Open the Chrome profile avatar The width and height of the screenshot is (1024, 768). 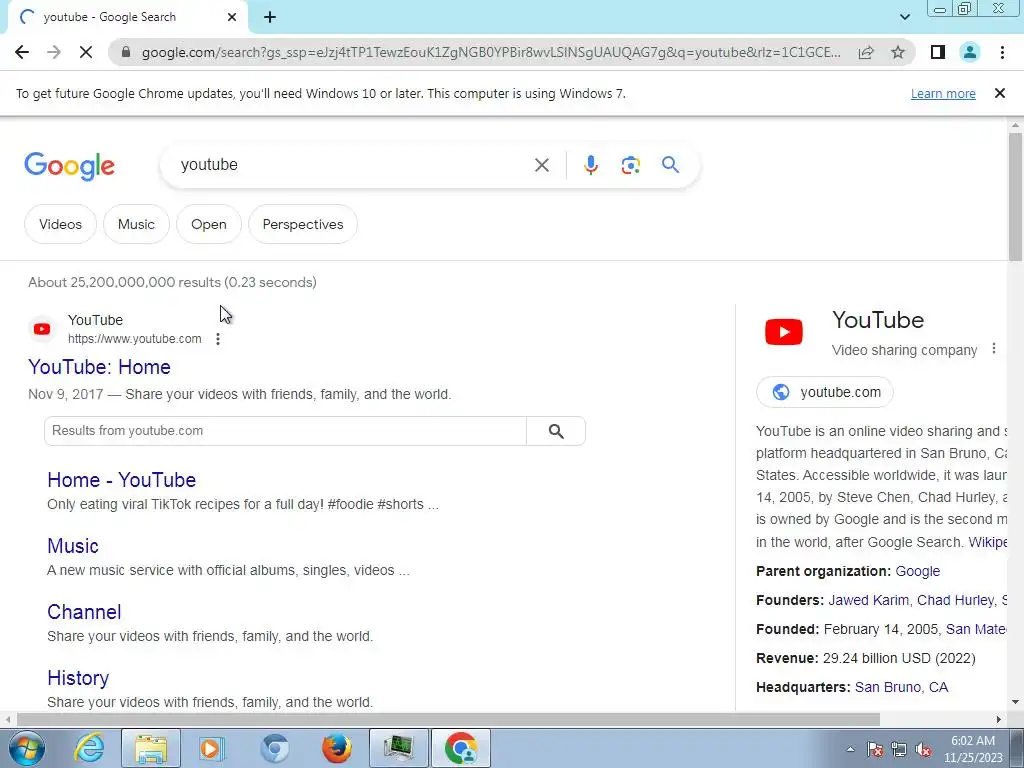[x=970, y=52]
